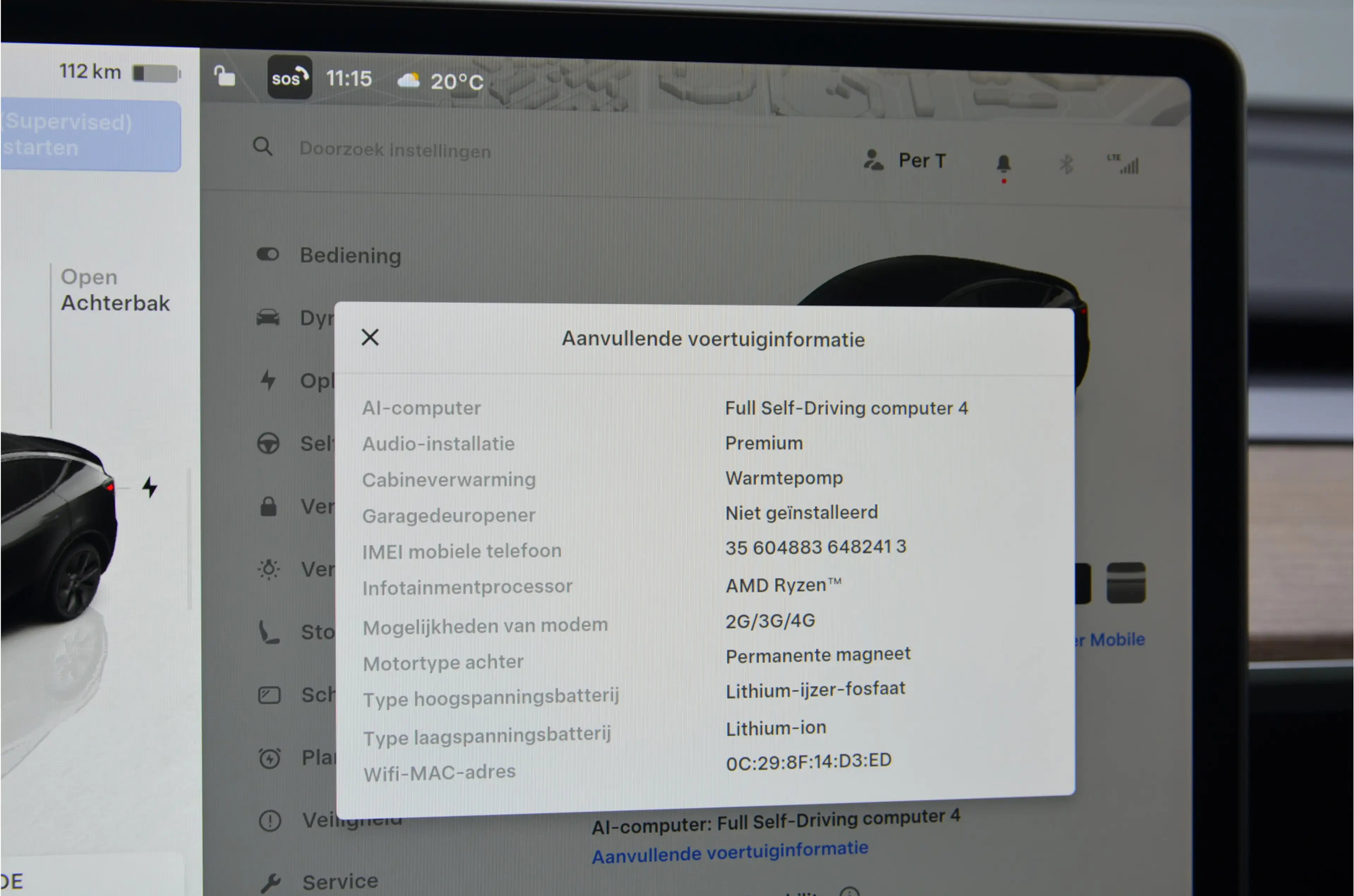Focus the Doorzoek instellingen search field
The height and width of the screenshot is (896, 1354).
[x=395, y=150]
